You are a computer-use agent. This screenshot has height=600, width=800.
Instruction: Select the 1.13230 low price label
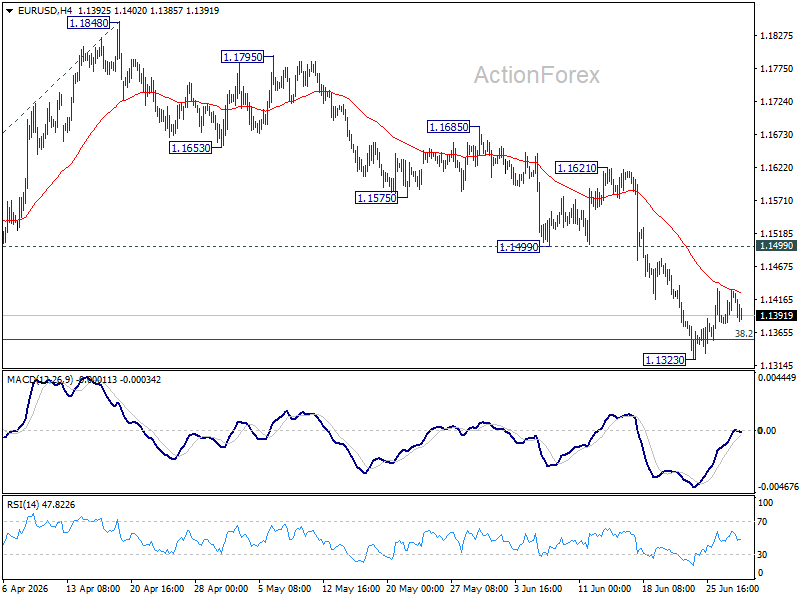coord(664,360)
